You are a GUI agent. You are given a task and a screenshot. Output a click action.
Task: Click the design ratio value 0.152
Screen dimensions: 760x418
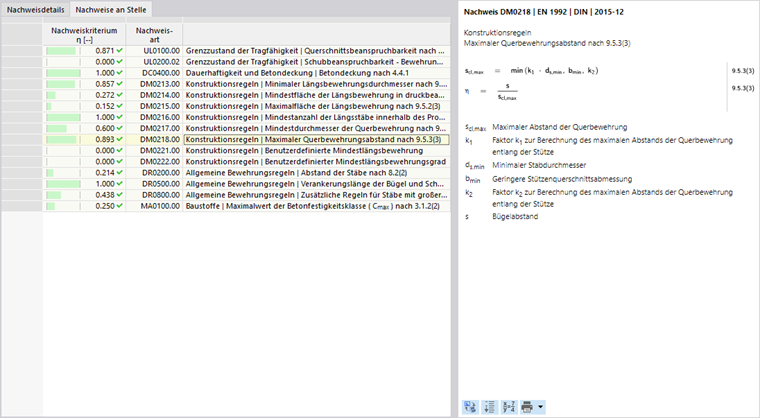click(105, 106)
